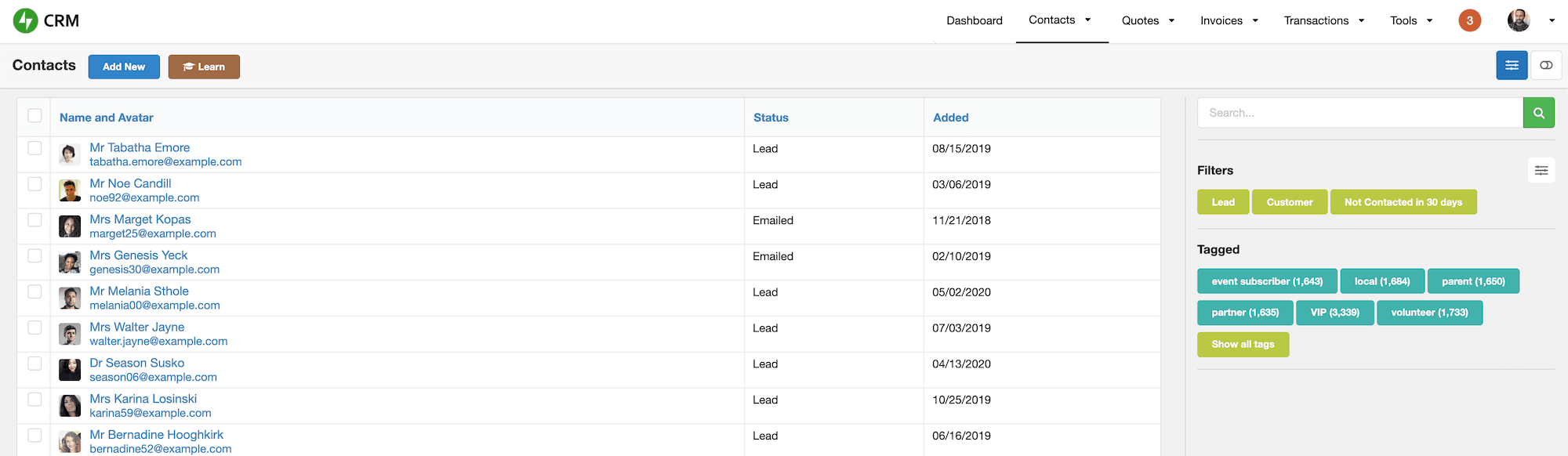Check the box for Genesis Yeck

[x=34, y=255]
